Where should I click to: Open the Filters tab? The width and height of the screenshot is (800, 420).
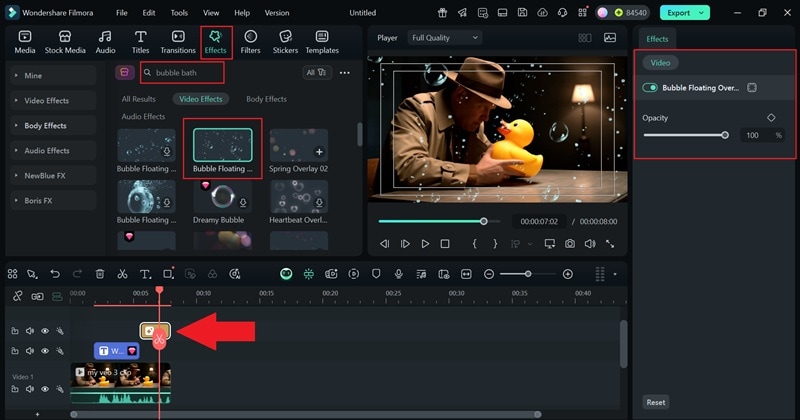tap(250, 42)
